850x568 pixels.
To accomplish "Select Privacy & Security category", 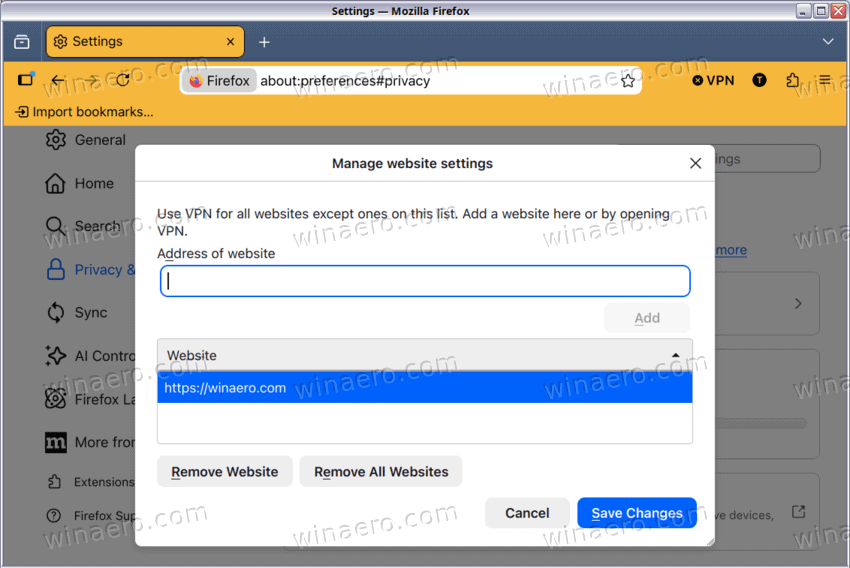I will coord(91,269).
